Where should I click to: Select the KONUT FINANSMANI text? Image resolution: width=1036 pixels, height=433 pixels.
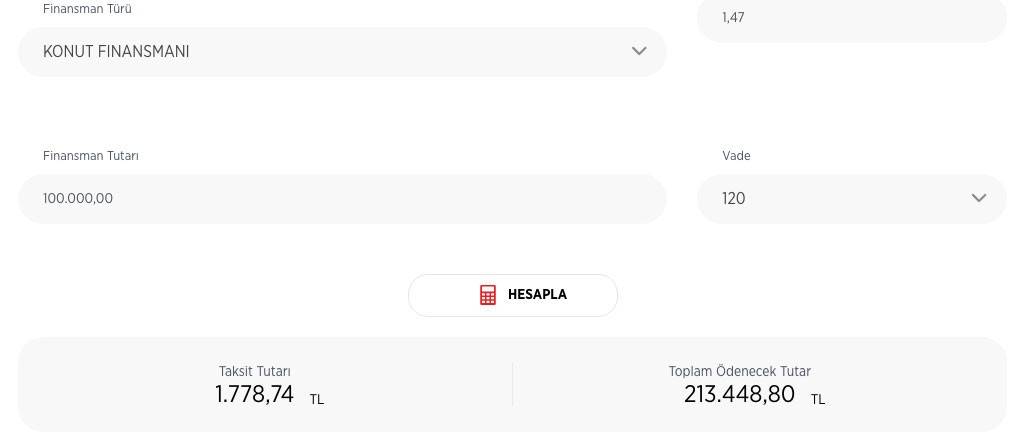(116, 52)
